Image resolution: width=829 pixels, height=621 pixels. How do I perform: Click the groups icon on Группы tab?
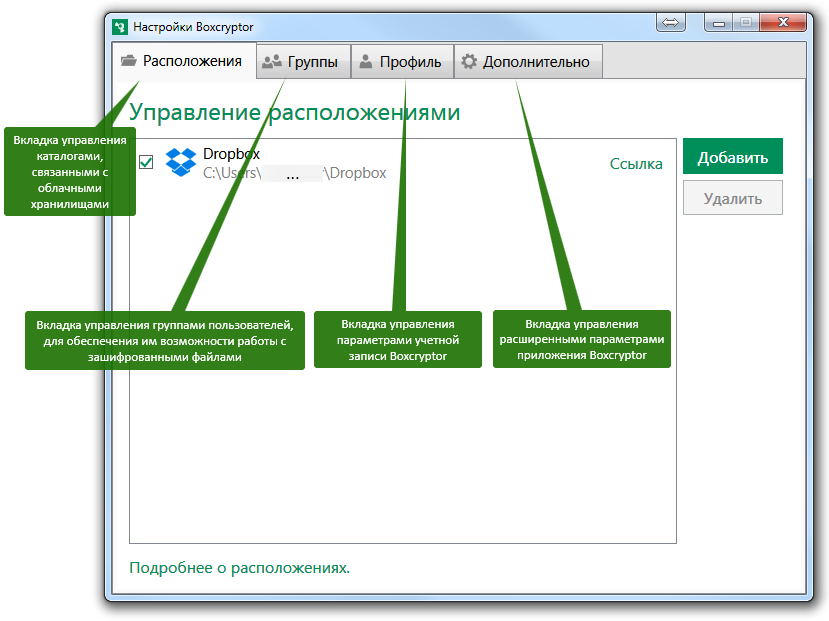(x=271, y=60)
